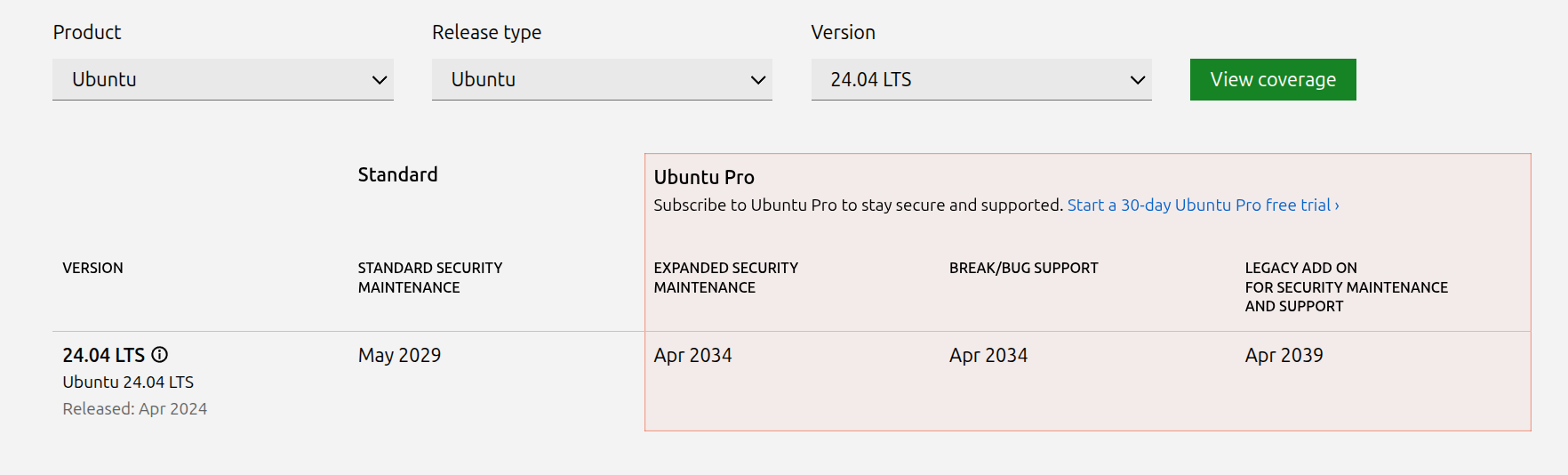Click the Apr 2039 legacy add-on date

click(x=1284, y=355)
